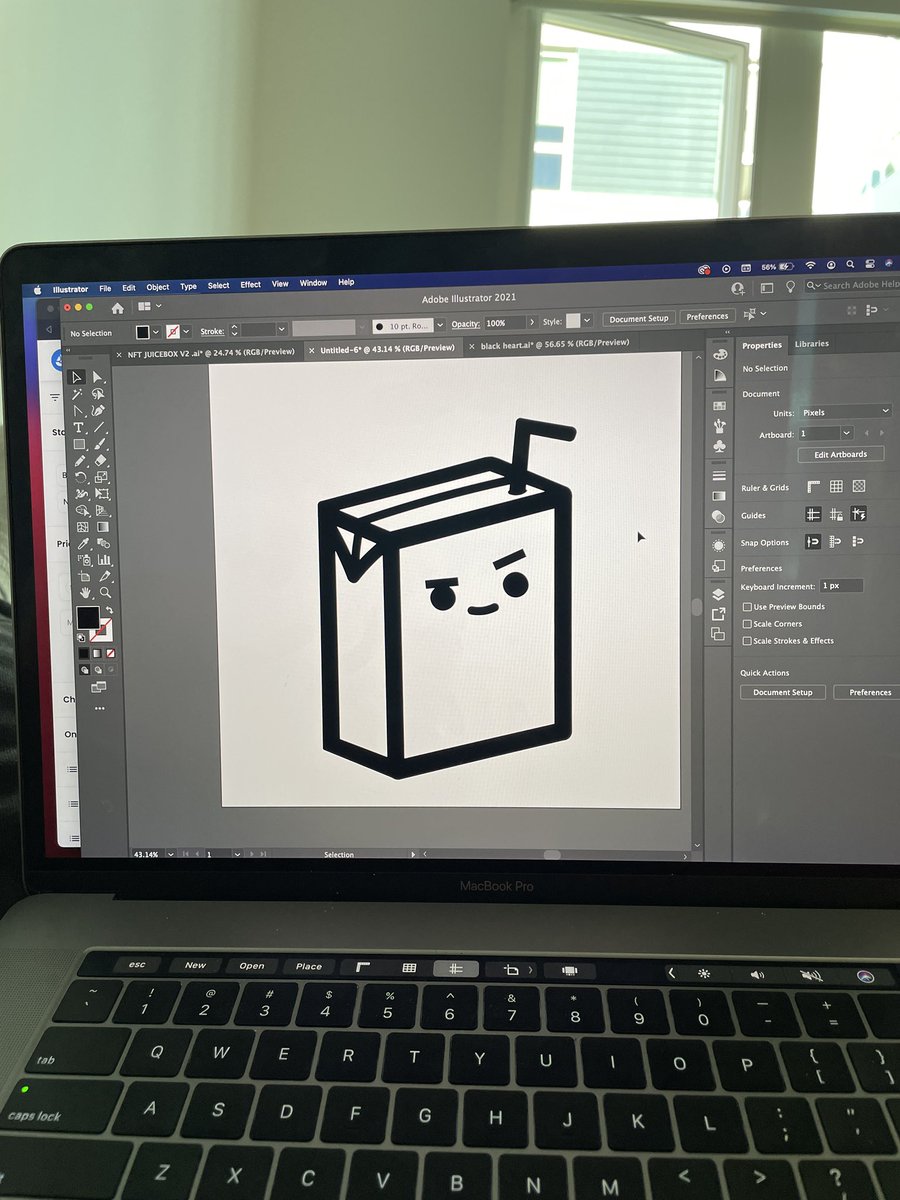Click Preferences in Quick Actions
900x1200 pixels.
[869, 692]
